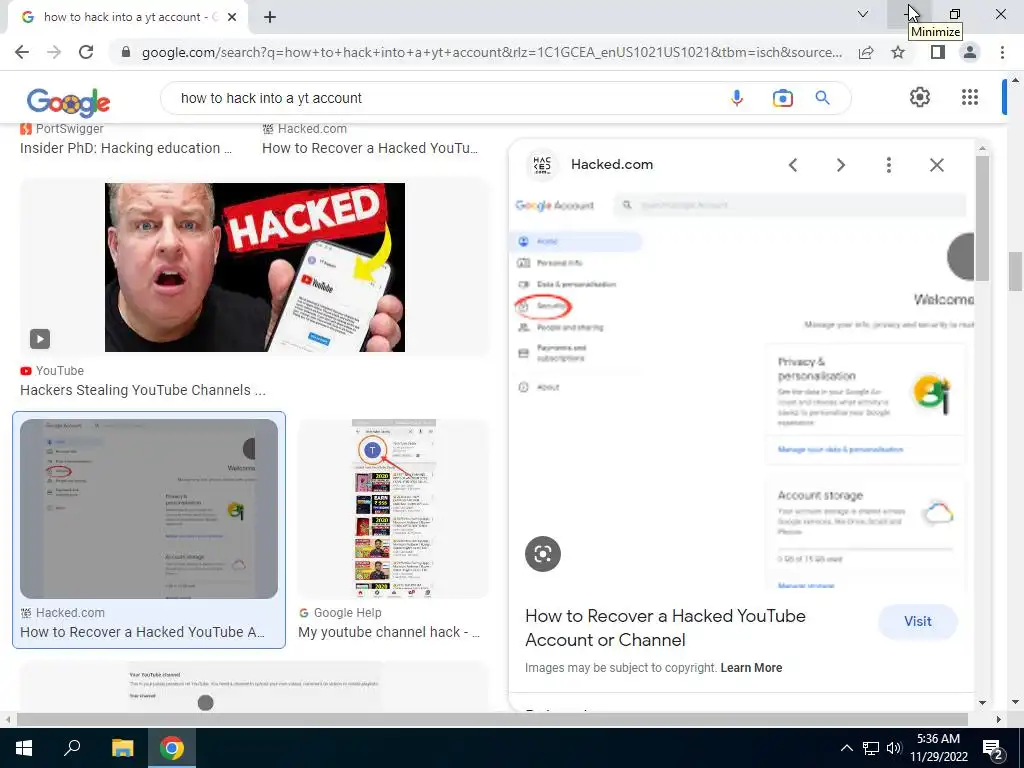The image size is (1024, 768).
Task: Click the preview panel scrollbar thumb
Action: tap(982, 219)
